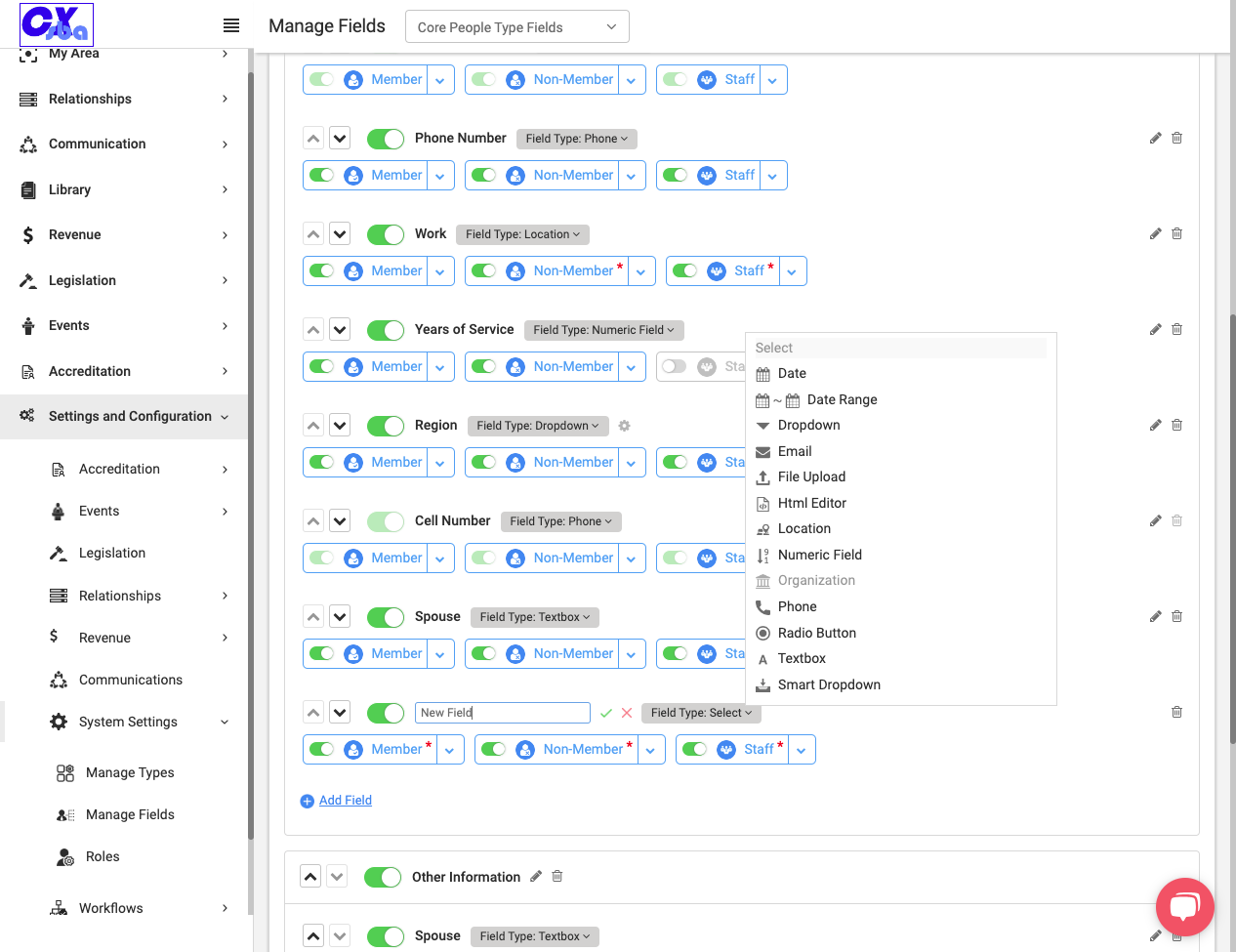The height and width of the screenshot is (952, 1236).
Task: Open the chat support bubble
Action: [x=1184, y=907]
